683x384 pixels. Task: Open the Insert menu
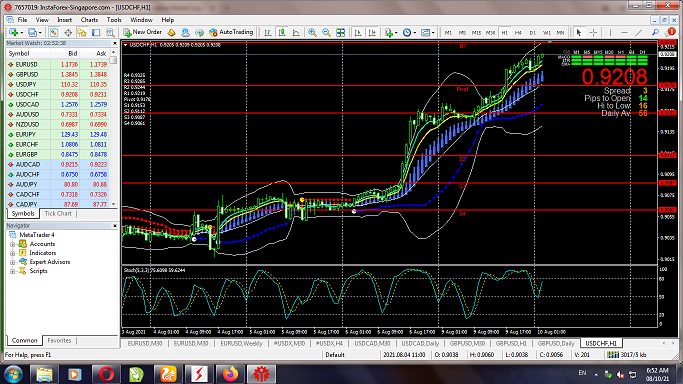tap(64, 20)
